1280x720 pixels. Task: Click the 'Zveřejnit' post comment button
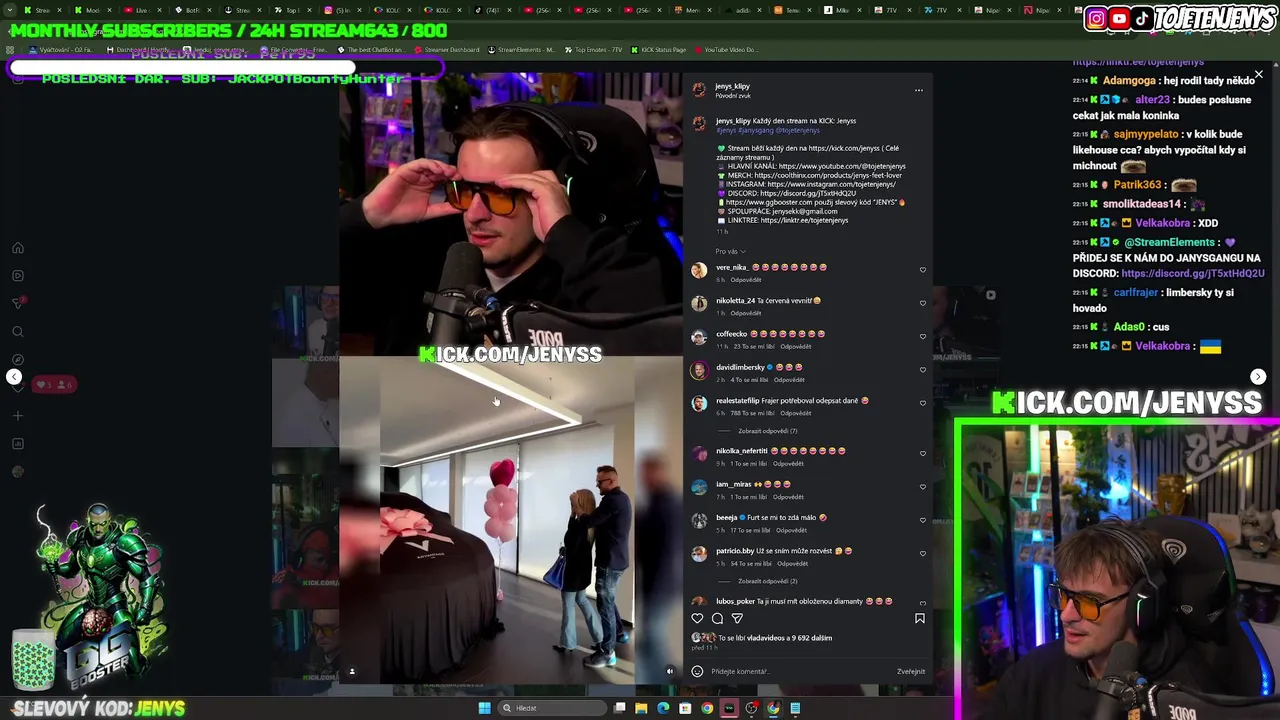pyautogui.click(x=911, y=672)
